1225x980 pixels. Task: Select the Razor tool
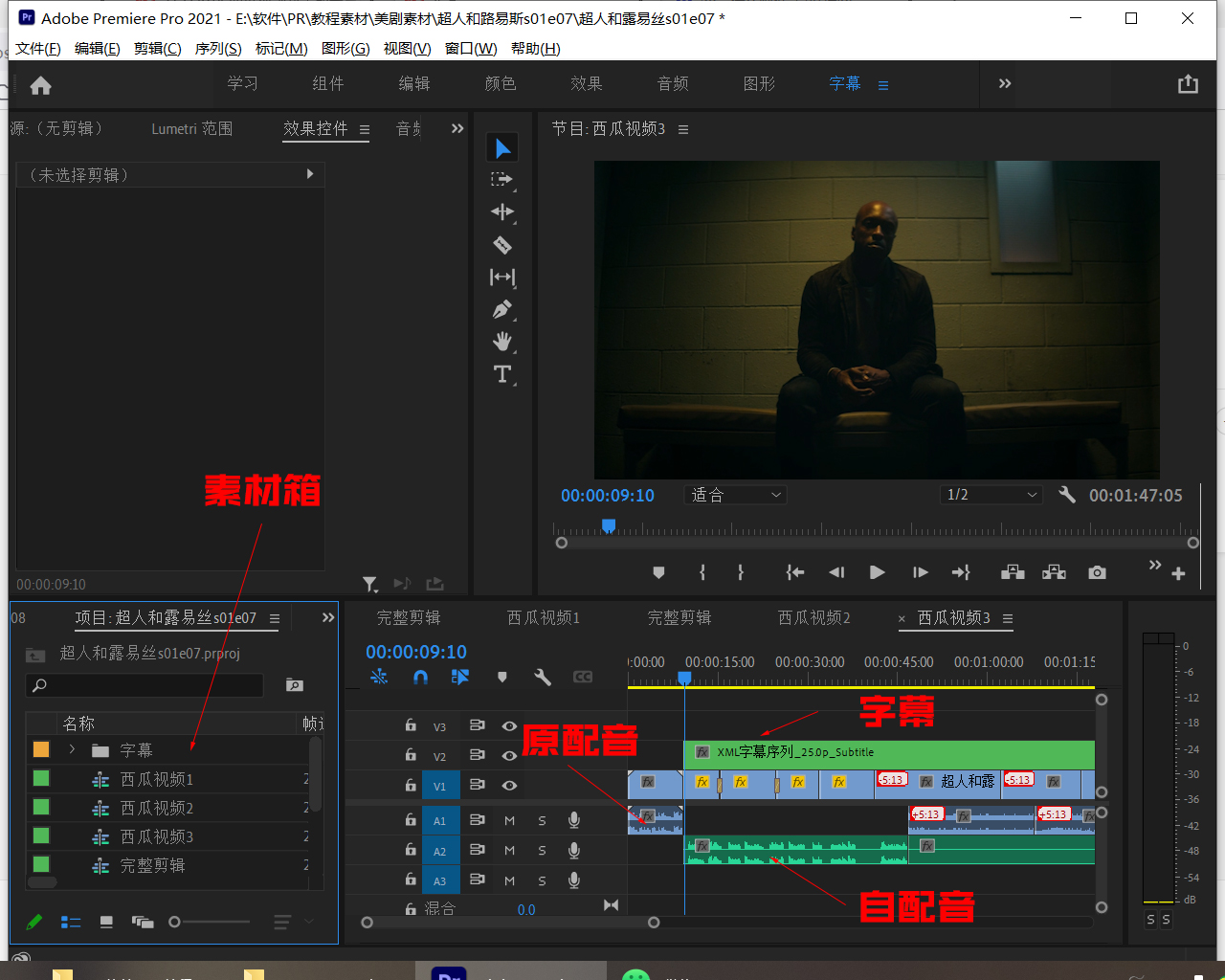tap(502, 245)
